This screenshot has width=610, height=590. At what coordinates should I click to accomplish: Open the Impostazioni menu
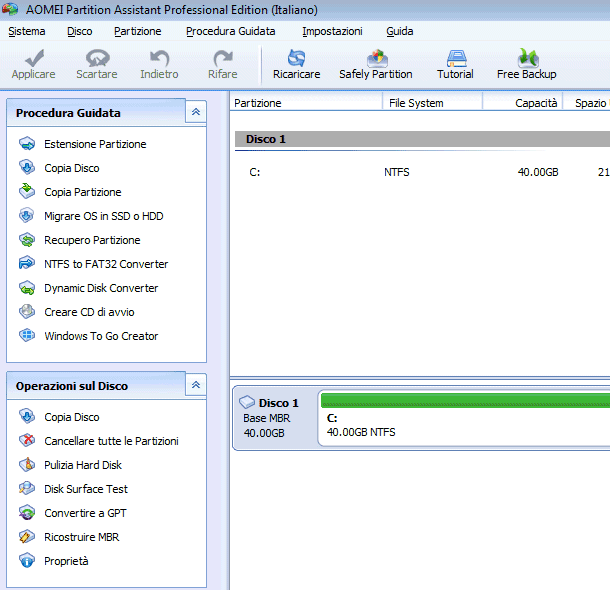click(332, 31)
